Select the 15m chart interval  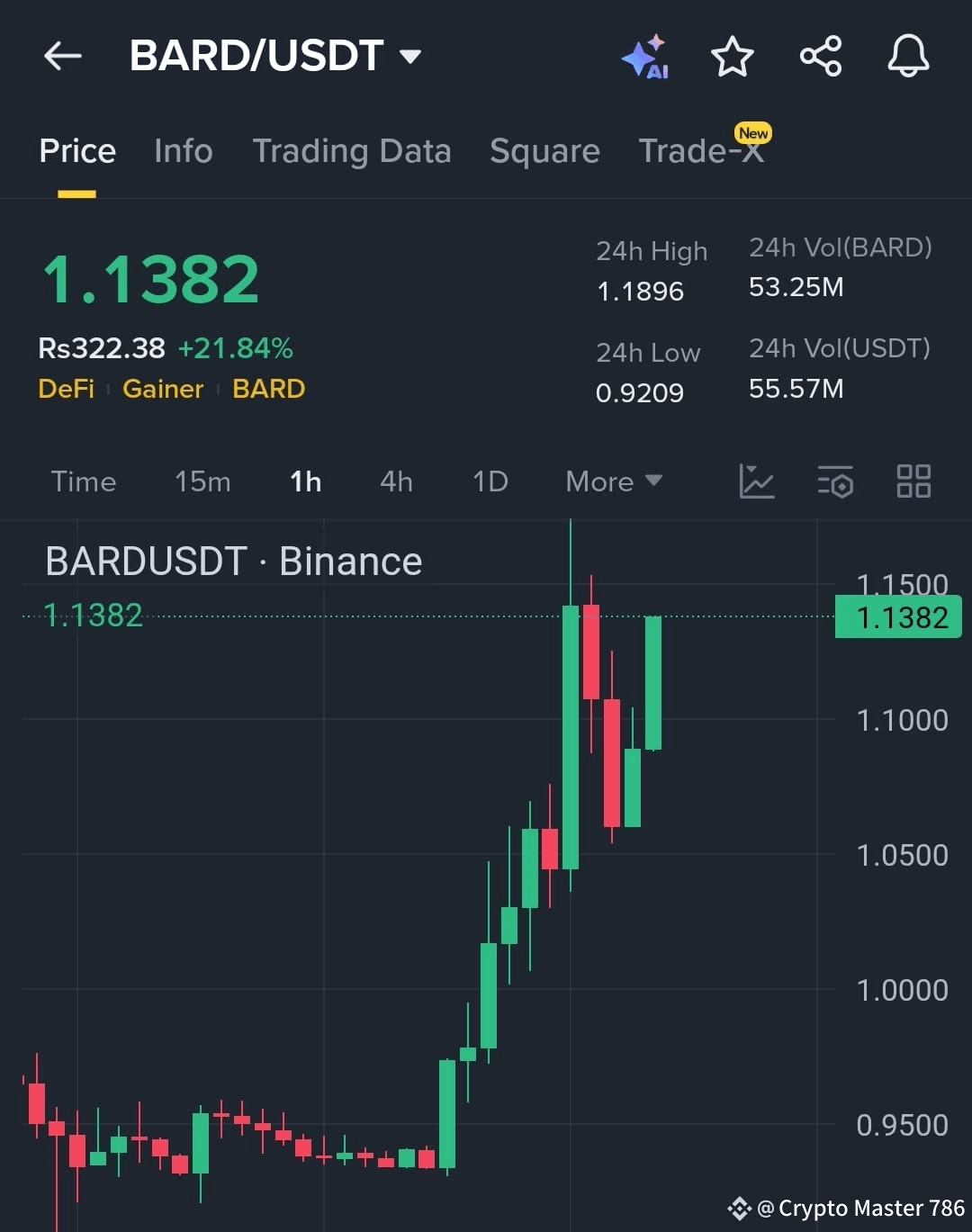click(202, 481)
